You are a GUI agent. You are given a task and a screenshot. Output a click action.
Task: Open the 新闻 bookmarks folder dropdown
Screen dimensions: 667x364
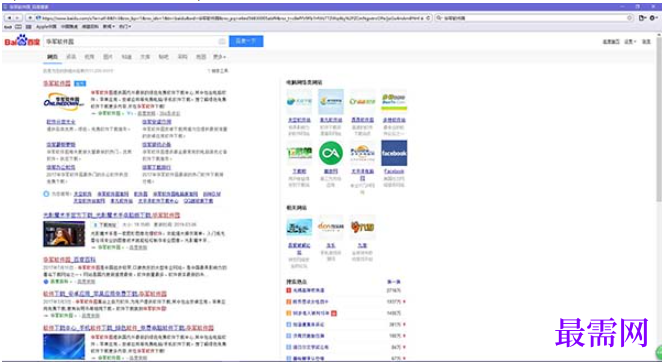point(109,26)
